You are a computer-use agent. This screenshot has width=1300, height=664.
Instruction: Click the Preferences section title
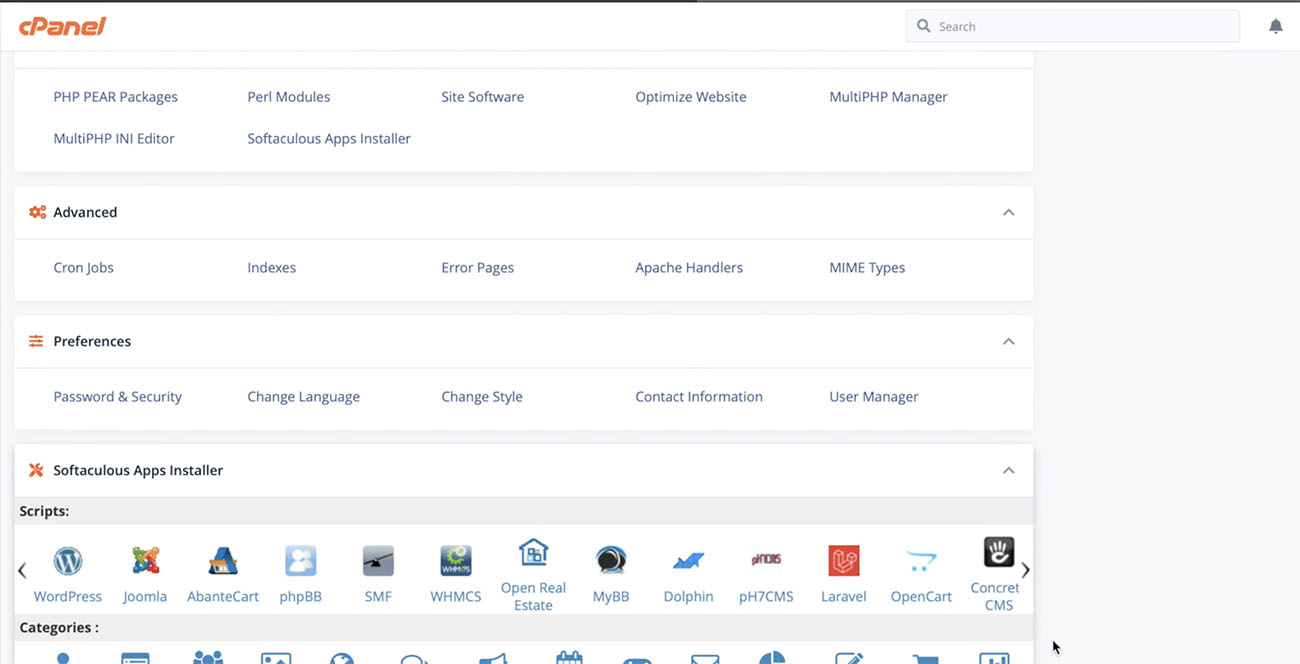point(92,341)
